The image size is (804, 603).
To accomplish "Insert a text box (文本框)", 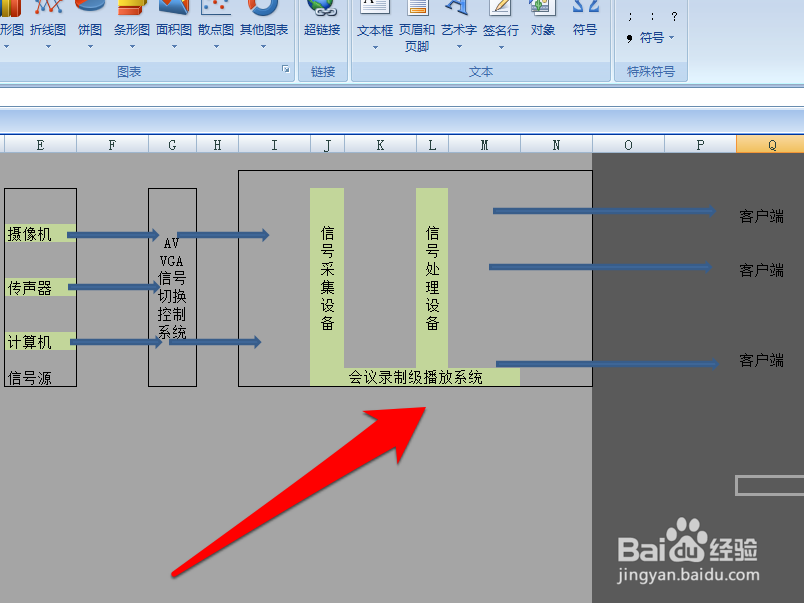I will (374, 28).
